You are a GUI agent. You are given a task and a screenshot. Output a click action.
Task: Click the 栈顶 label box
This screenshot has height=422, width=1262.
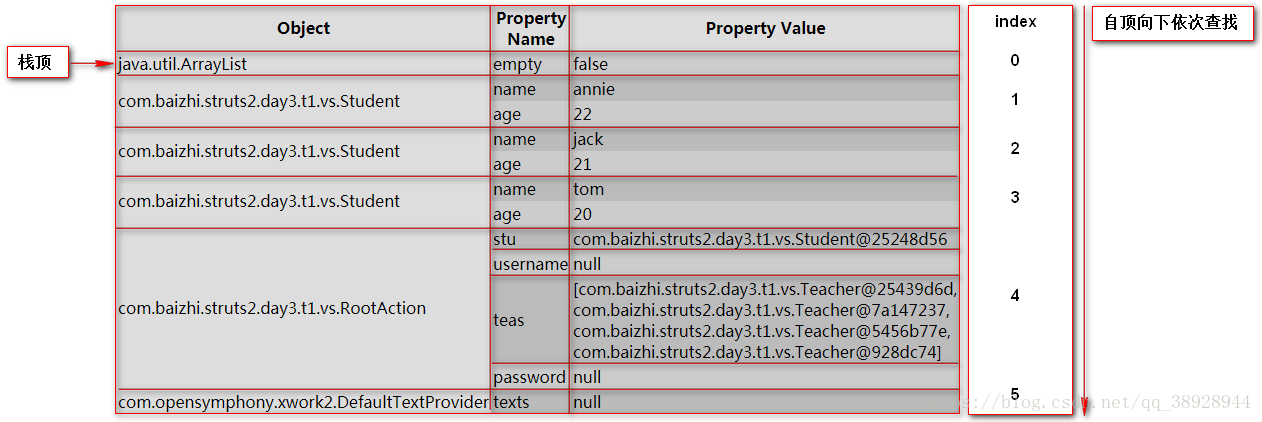(x=38, y=63)
